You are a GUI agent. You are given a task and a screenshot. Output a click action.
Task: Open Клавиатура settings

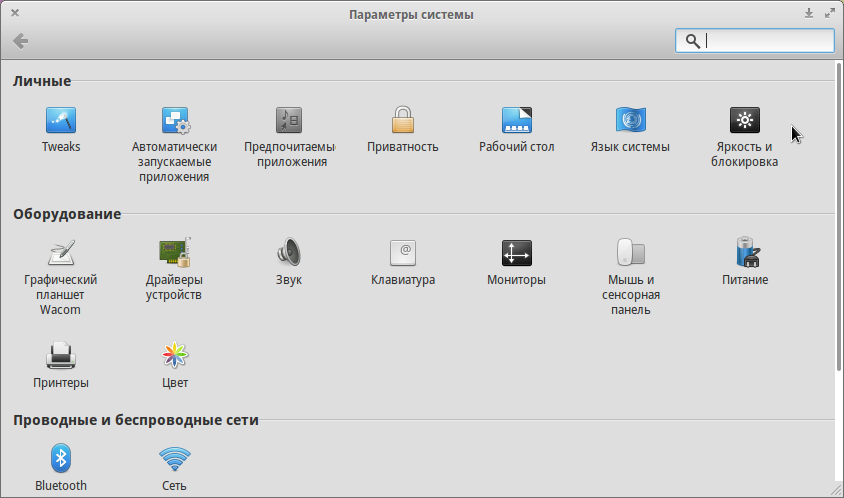(x=403, y=252)
